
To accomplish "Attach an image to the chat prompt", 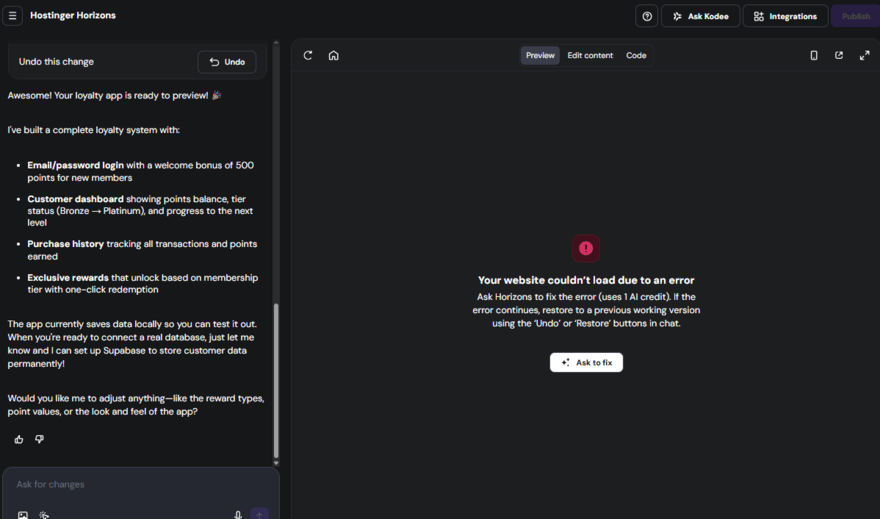I will click(x=23, y=515).
